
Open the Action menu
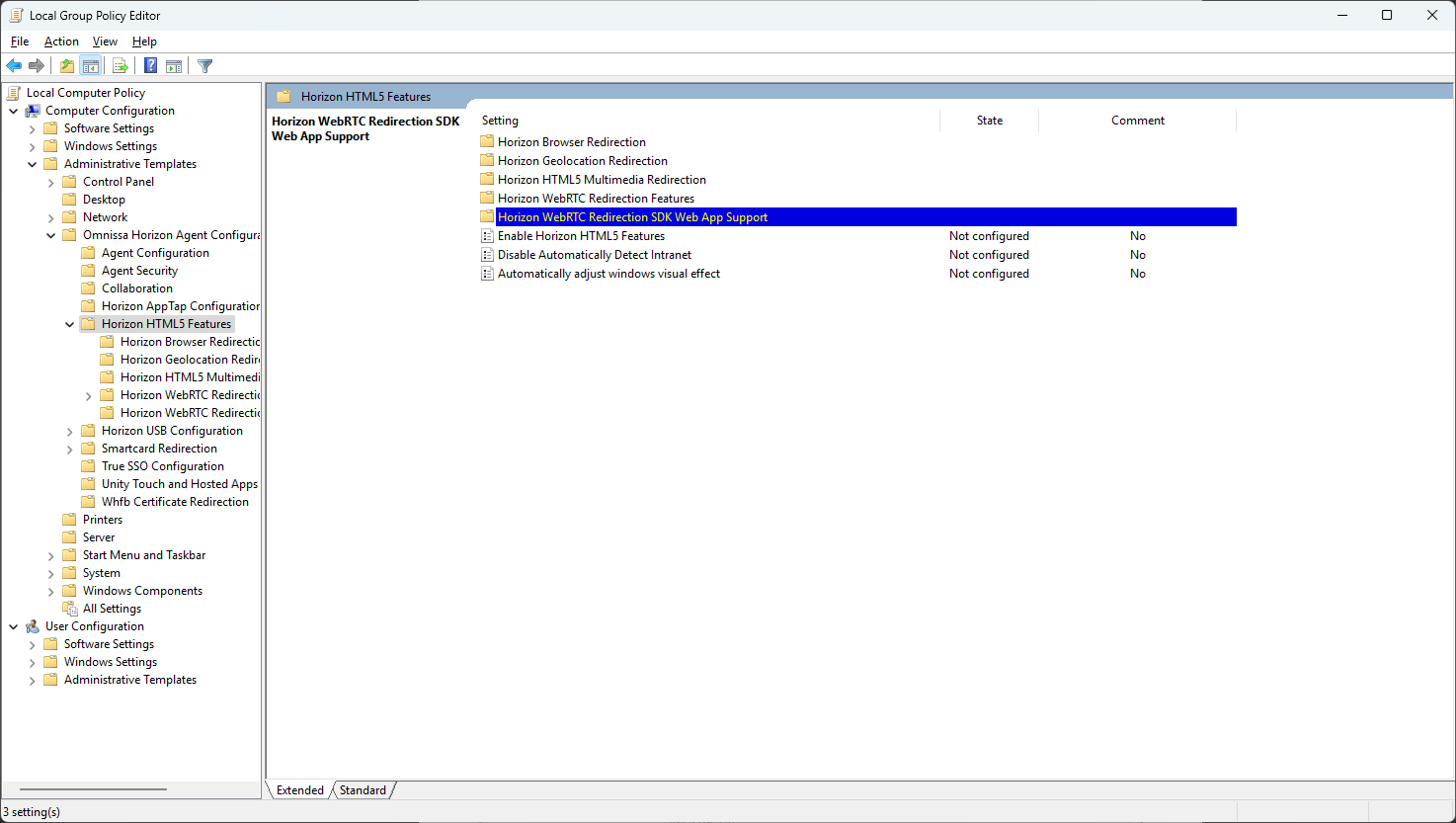pos(61,41)
